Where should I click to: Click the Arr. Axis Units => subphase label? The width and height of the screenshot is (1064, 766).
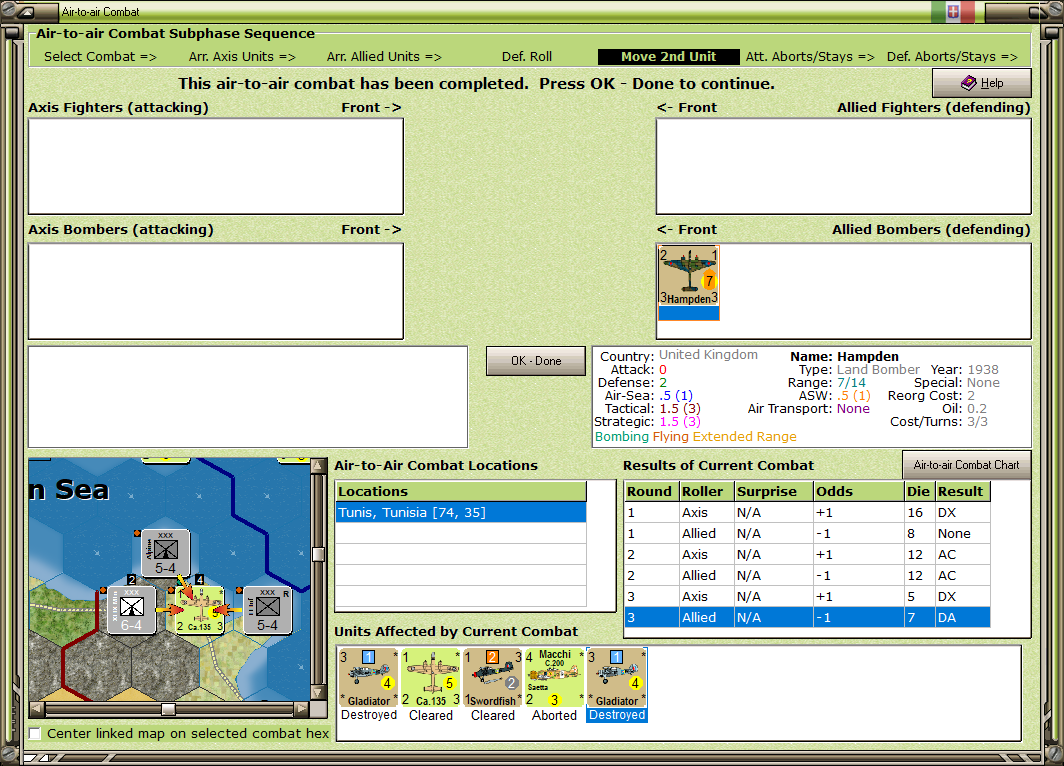pos(242,57)
